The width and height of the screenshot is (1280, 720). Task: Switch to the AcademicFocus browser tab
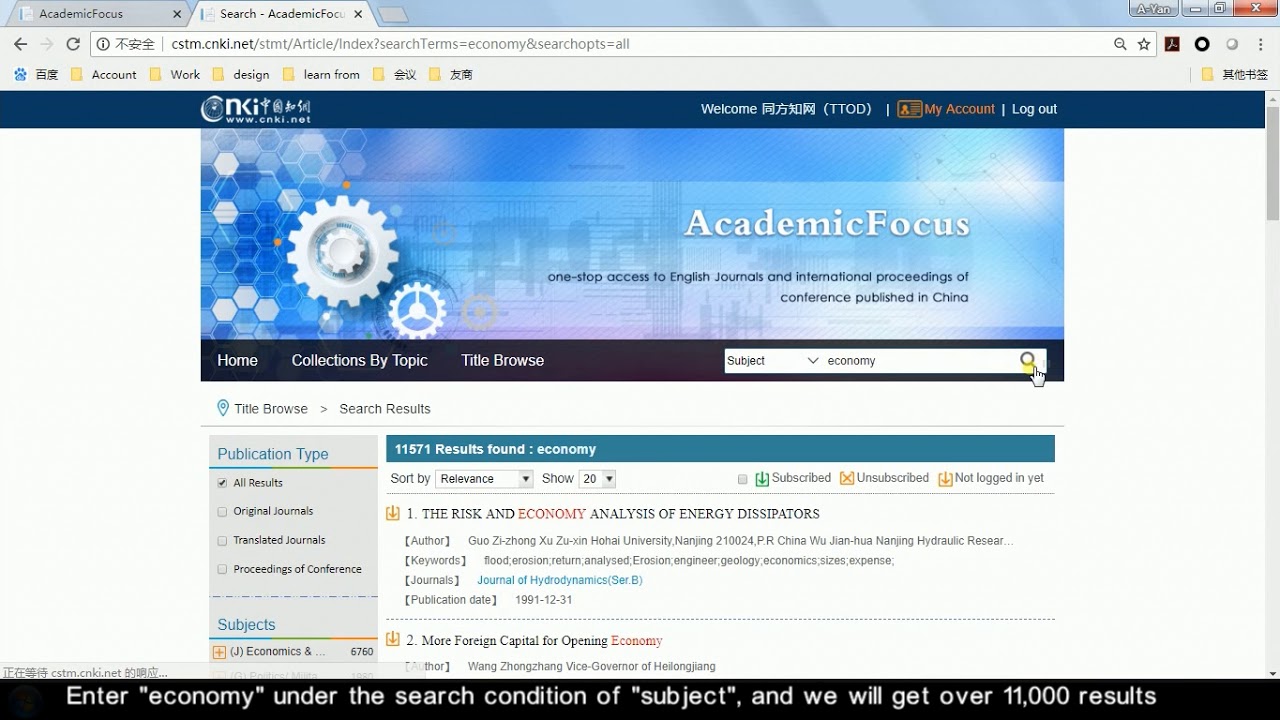click(x=95, y=14)
